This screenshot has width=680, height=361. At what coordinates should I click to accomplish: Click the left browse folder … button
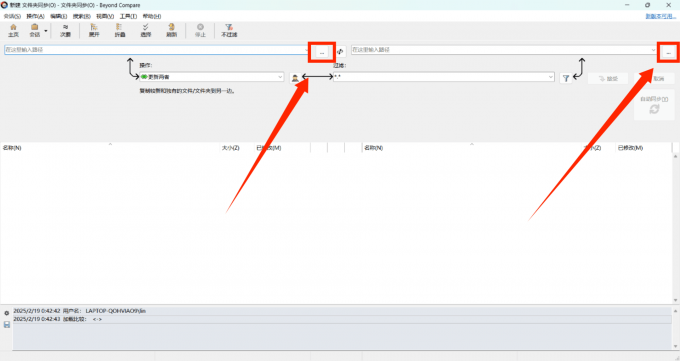pyautogui.click(x=322, y=53)
